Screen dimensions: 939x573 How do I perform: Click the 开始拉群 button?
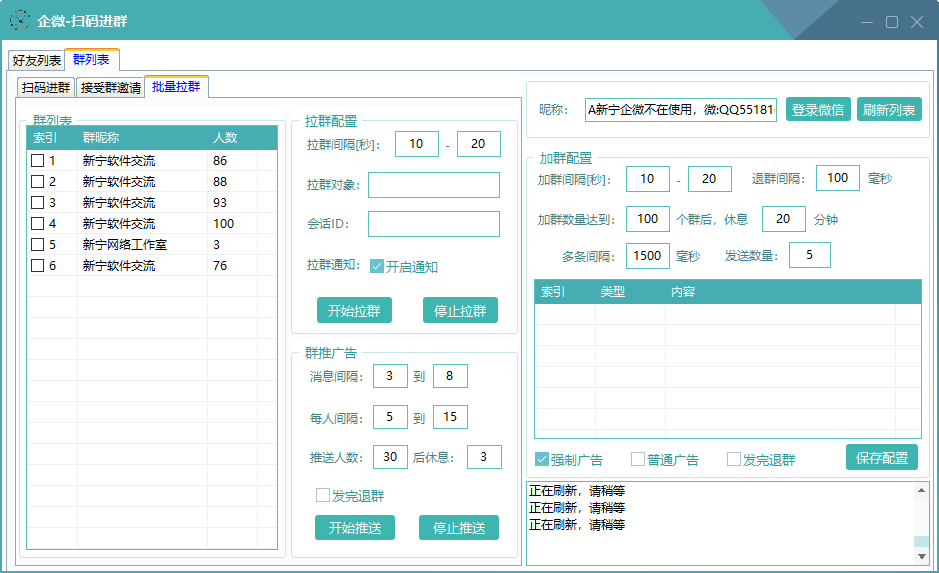click(354, 310)
